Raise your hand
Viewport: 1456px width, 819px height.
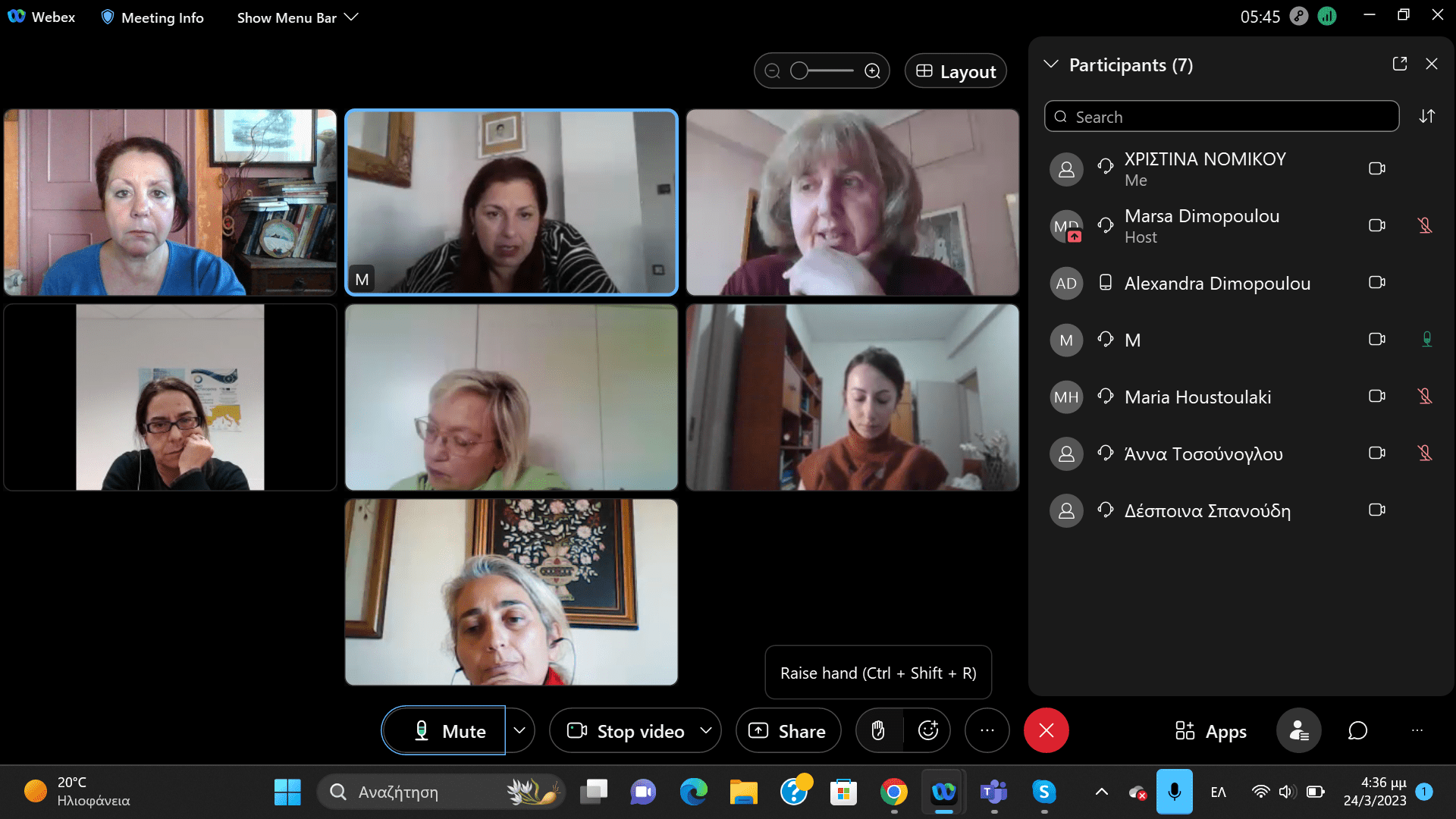pyautogui.click(x=878, y=730)
